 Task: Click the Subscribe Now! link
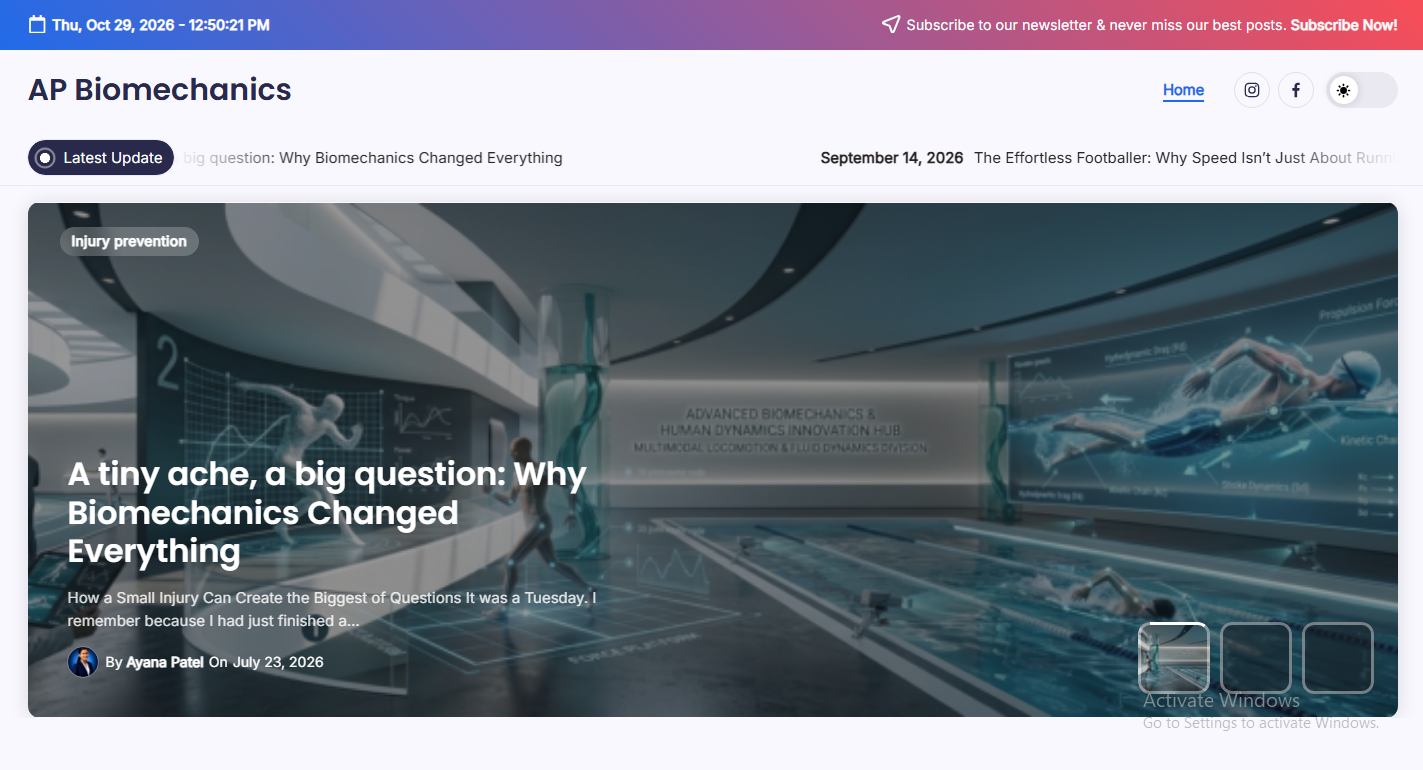[x=1343, y=25]
